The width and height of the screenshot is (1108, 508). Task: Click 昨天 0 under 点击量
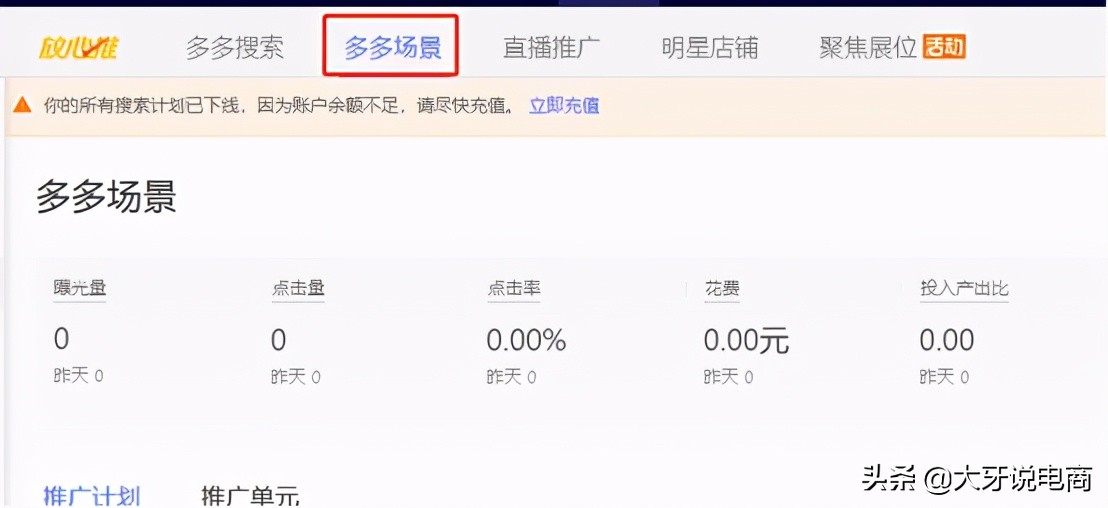pyautogui.click(x=296, y=377)
